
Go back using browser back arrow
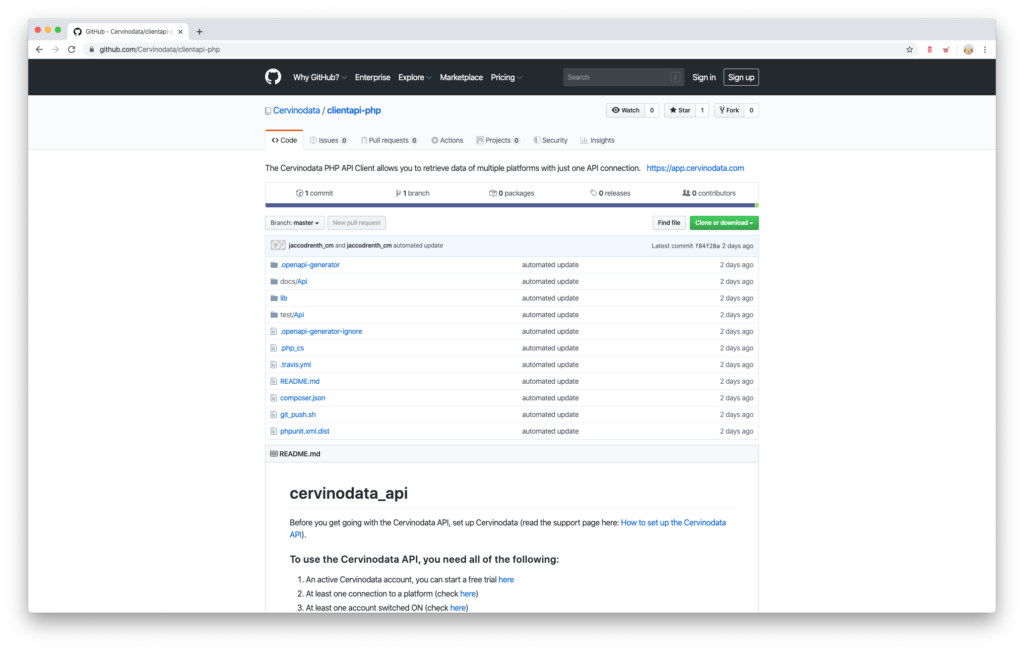(x=39, y=50)
